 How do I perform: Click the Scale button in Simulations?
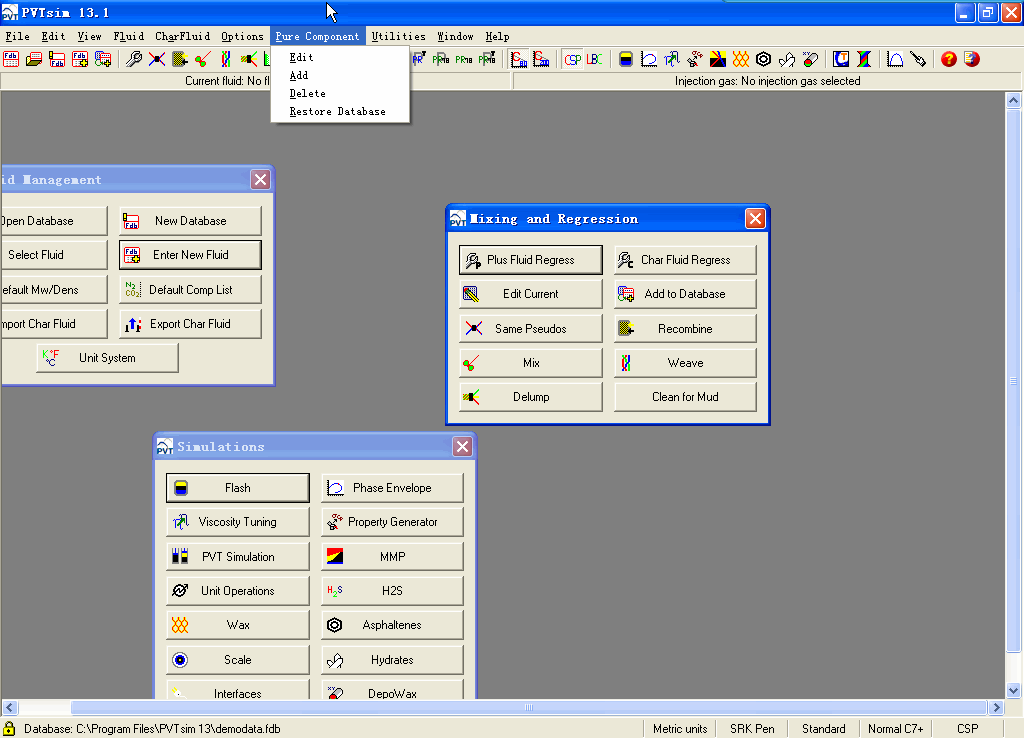[238, 660]
